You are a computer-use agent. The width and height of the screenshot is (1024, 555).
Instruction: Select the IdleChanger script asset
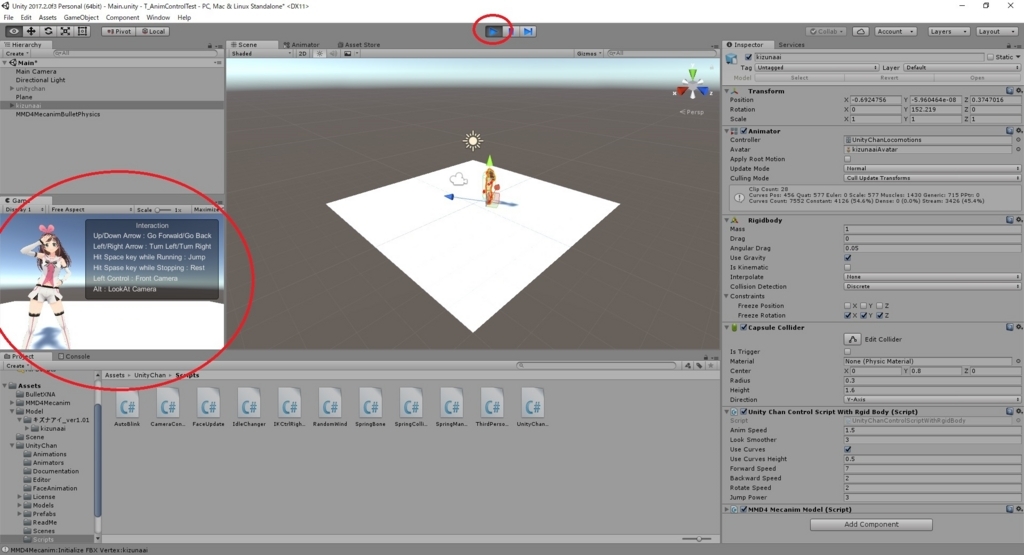coord(249,408)
